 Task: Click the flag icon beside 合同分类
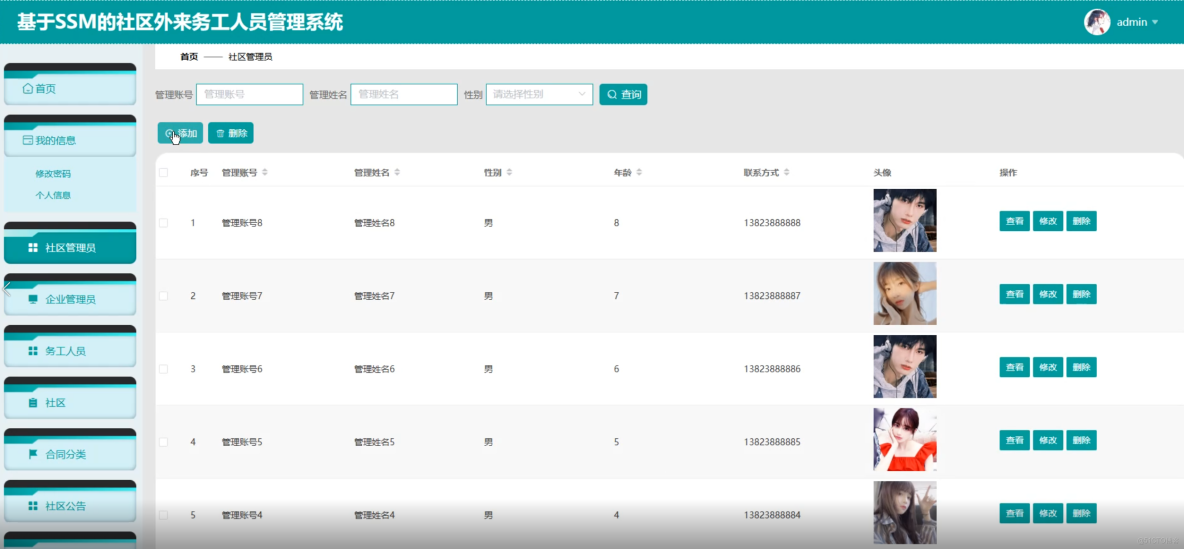32,455
